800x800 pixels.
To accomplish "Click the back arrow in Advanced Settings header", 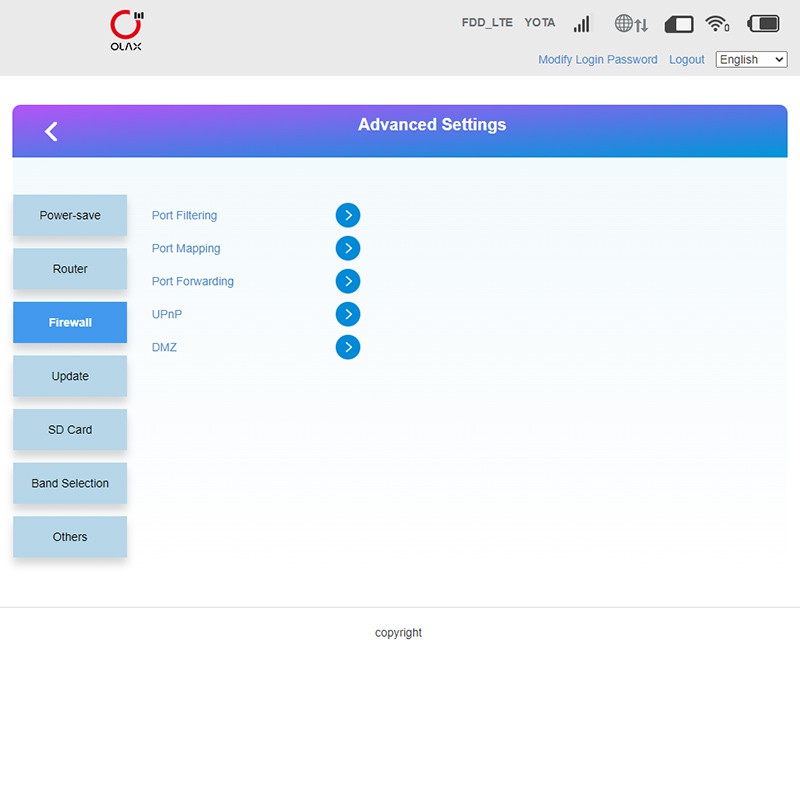I will [x=51, y=131].
